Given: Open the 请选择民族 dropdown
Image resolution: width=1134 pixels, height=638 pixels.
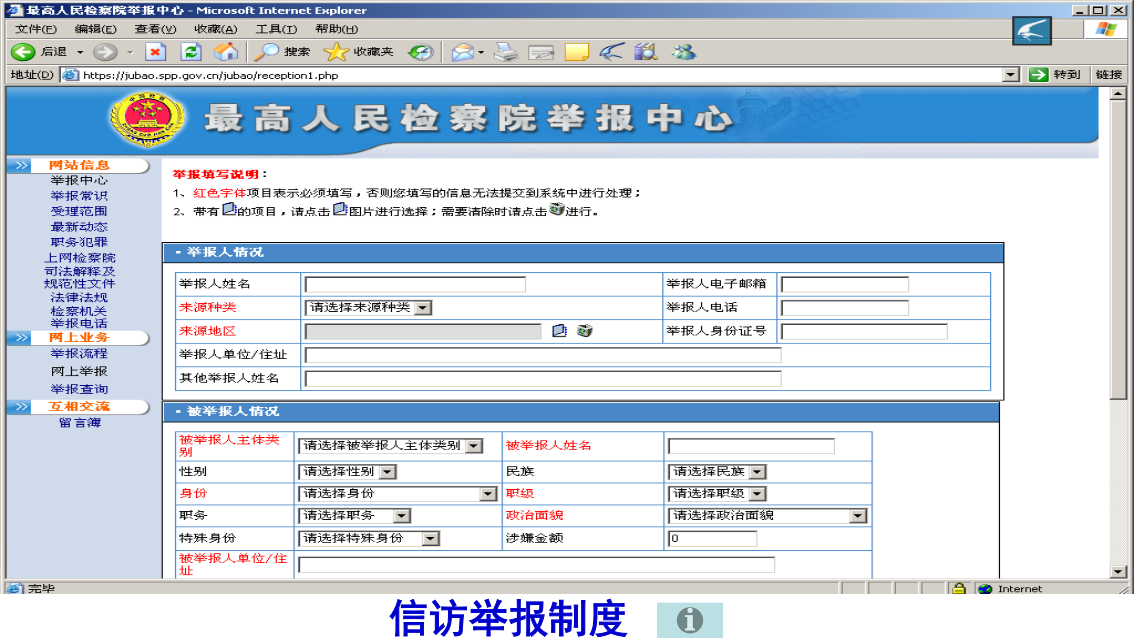Looking at the screenshot, I should click(757, 472).
